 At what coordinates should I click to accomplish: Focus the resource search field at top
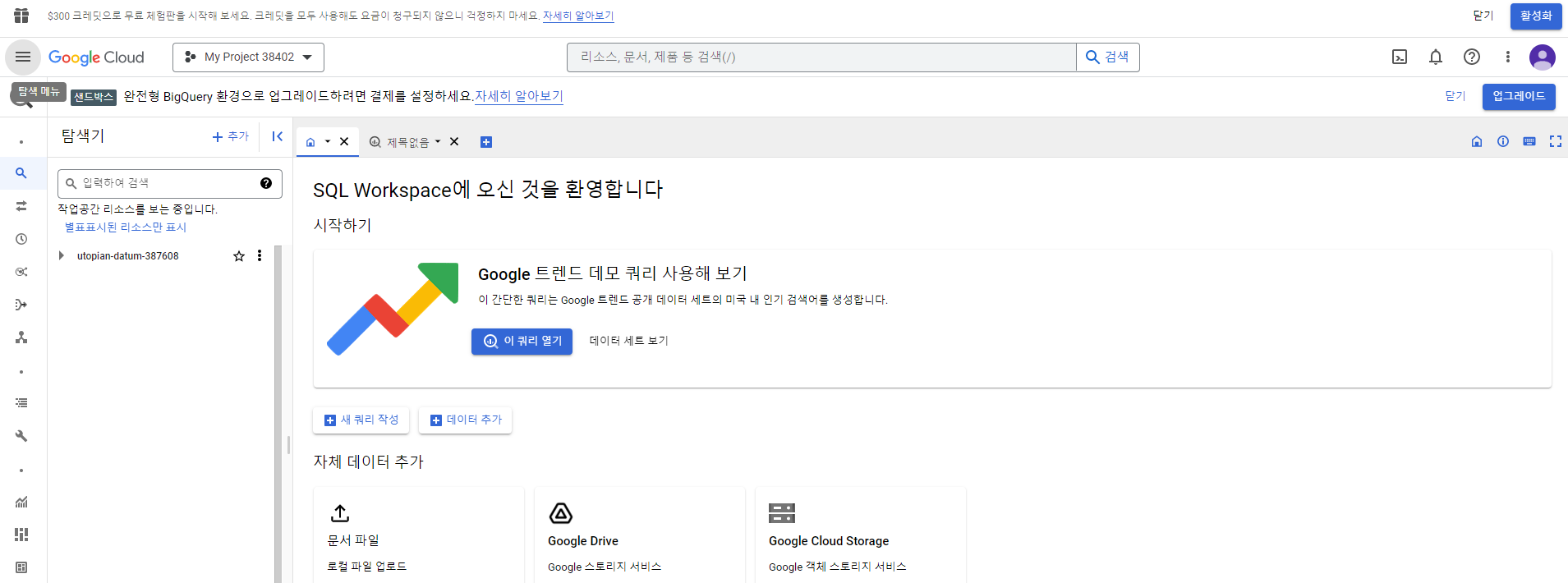tap(821, 57)
